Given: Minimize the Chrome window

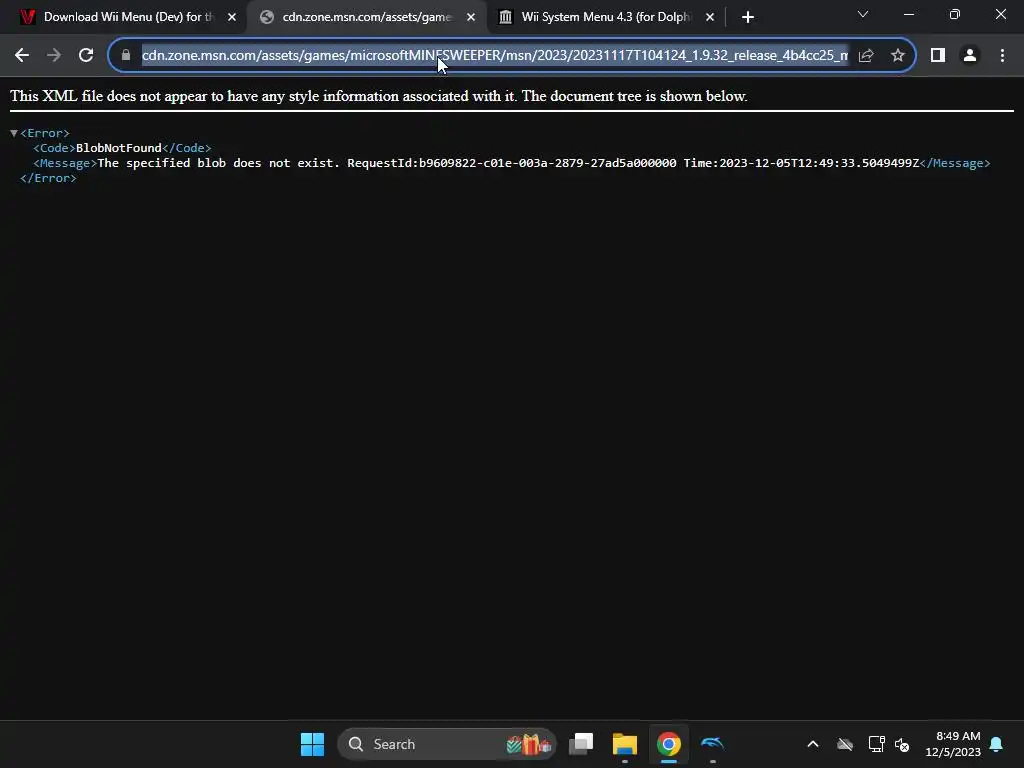Looking at the screenshot, I should coord(909,14).
